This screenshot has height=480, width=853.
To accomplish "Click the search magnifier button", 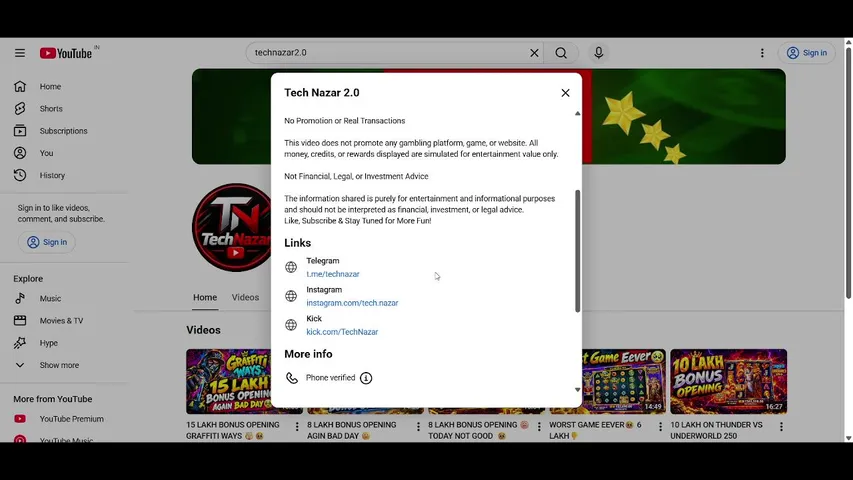I will coord(561,53).
